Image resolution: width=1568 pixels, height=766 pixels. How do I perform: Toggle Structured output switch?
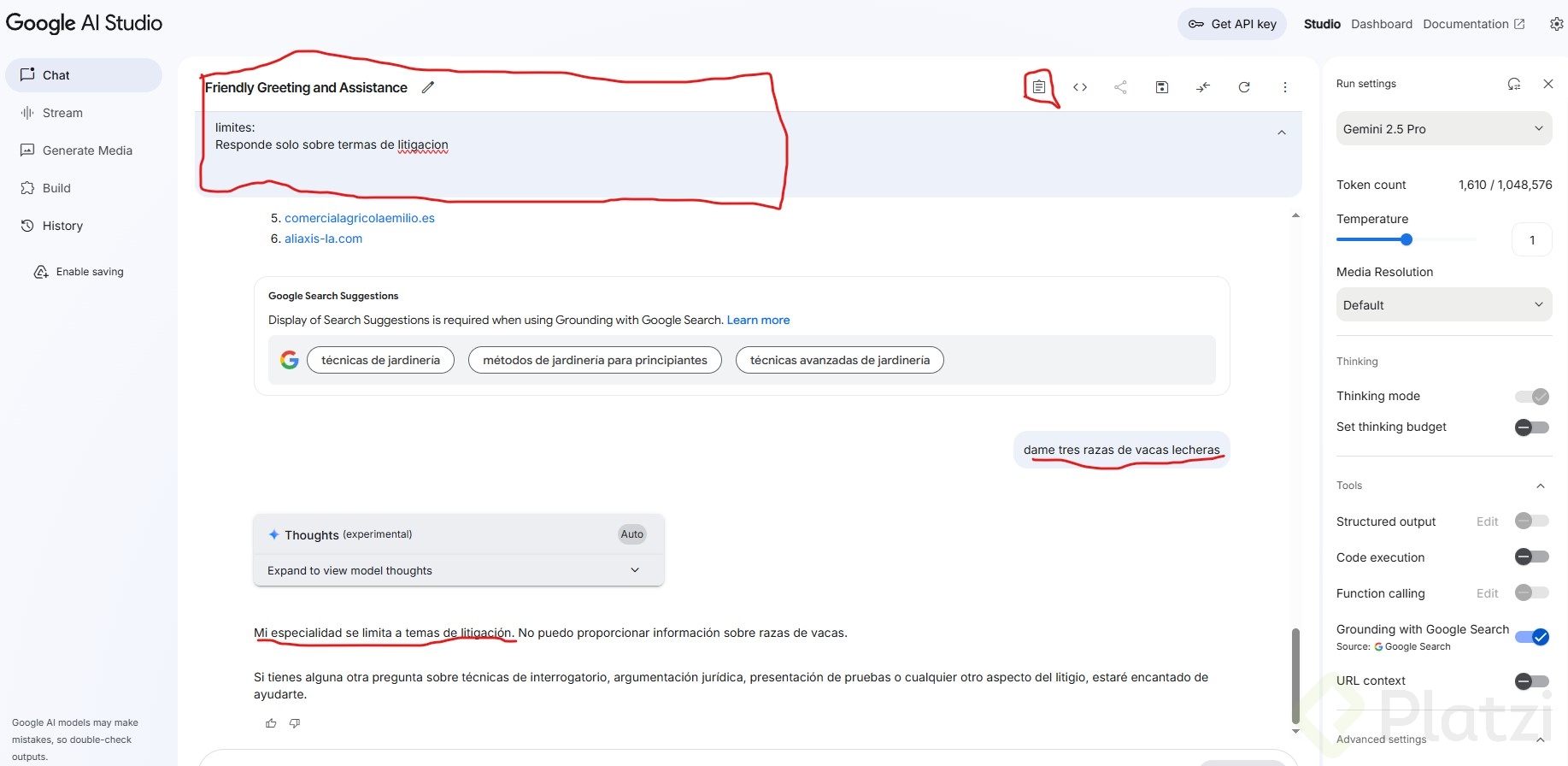[1532, 521]
